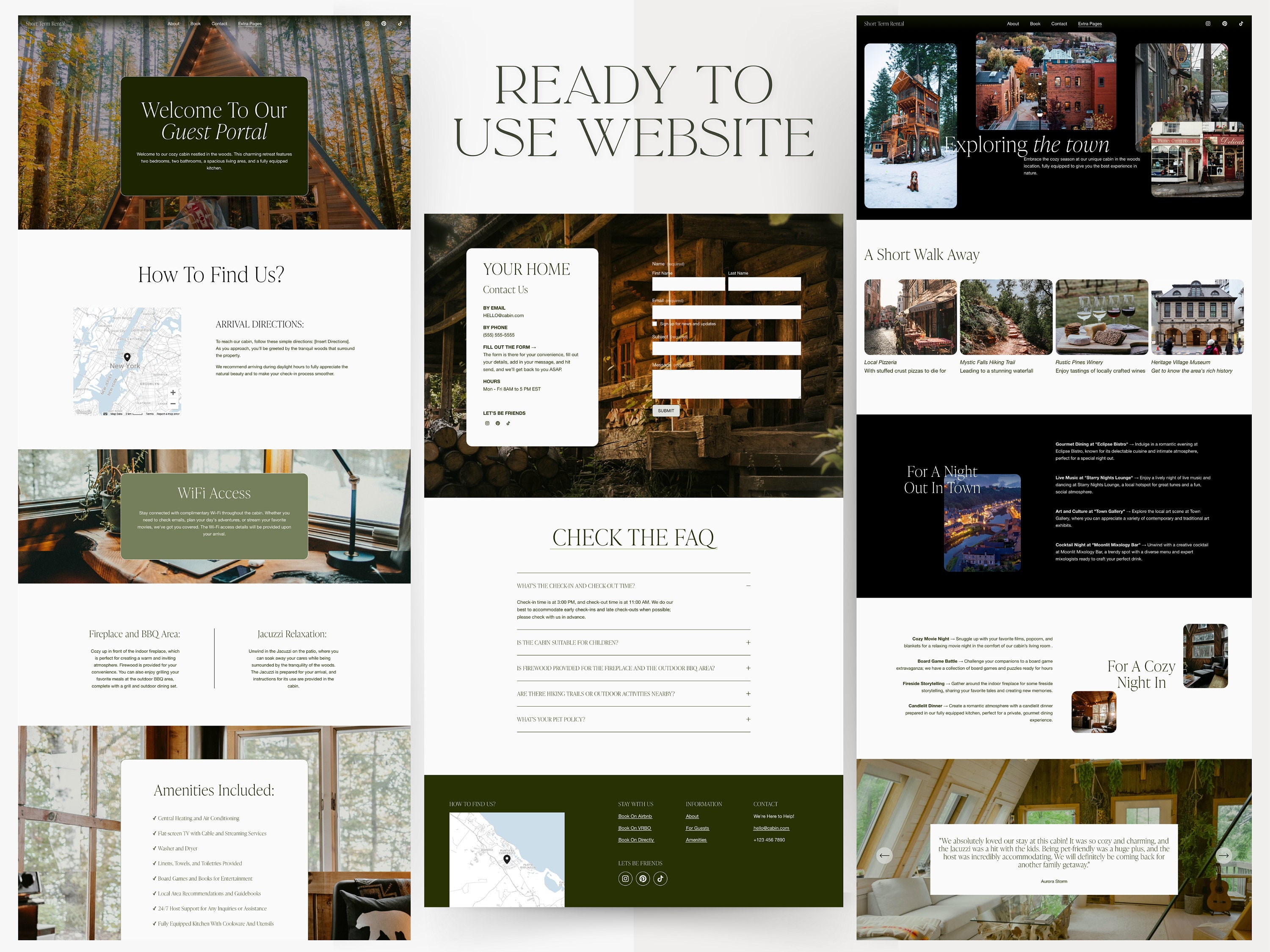Click the Pinterest icon on the contact card
This screenshot has height=952, width=1270.
click(x=497, y=423)
